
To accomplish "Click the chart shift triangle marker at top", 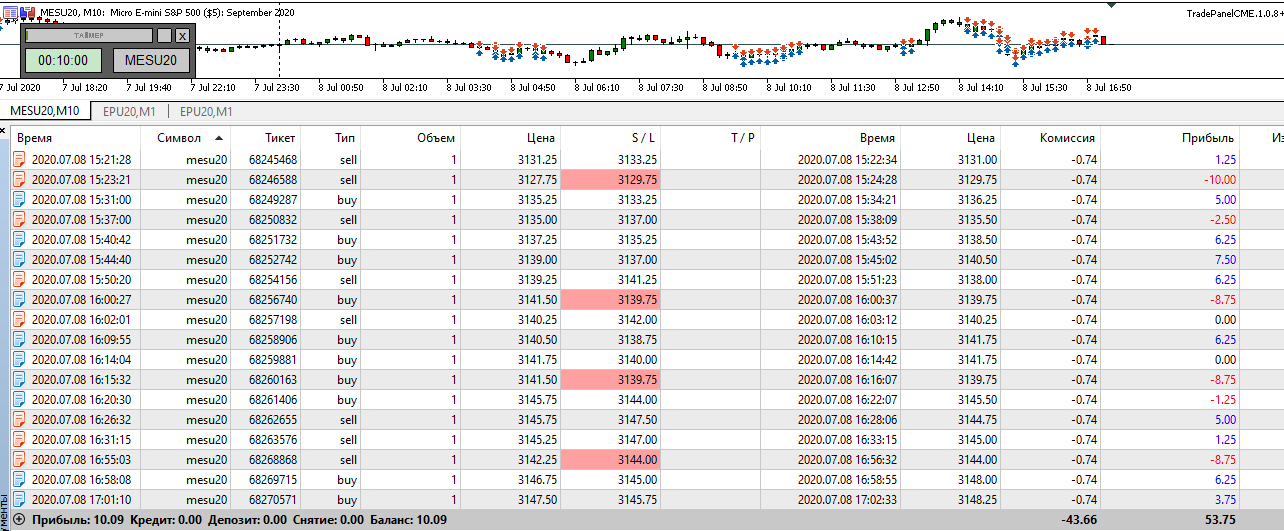I will [1111, 6].
